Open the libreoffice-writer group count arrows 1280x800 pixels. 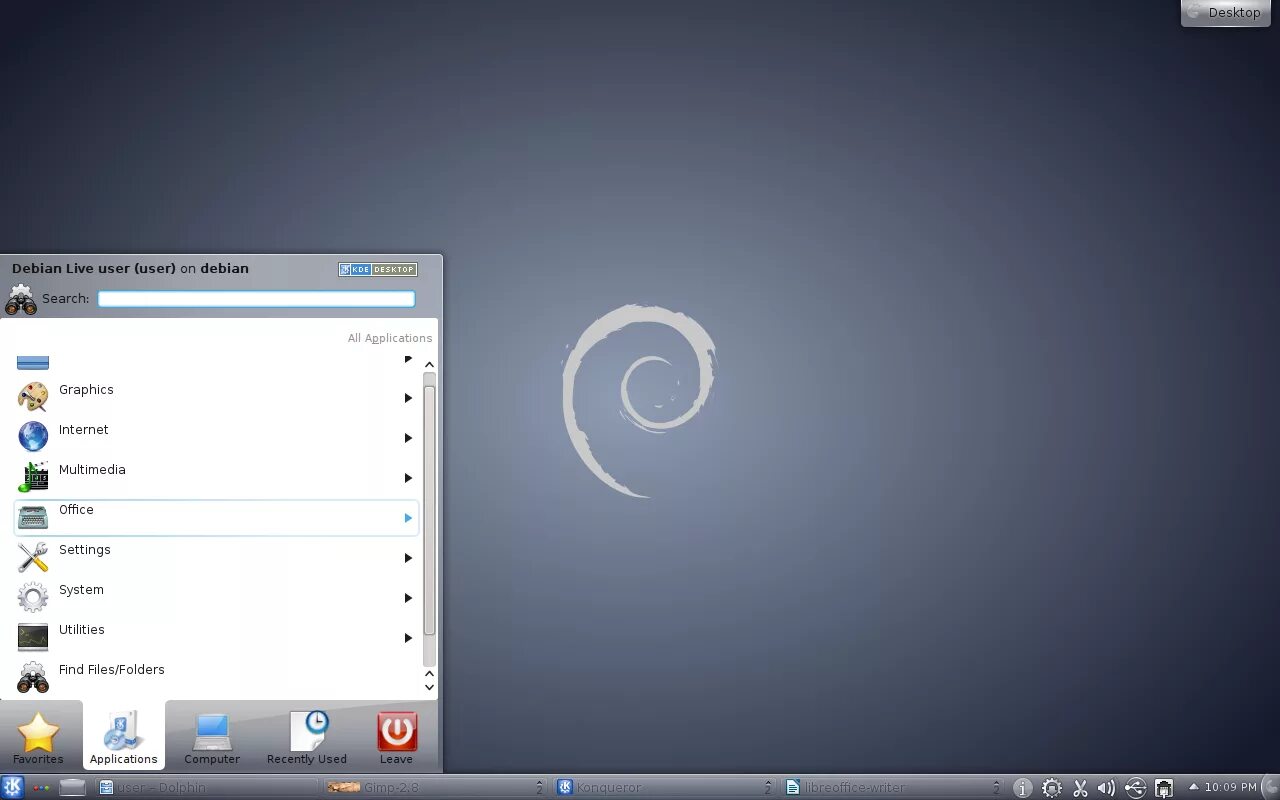coord(996,787)
